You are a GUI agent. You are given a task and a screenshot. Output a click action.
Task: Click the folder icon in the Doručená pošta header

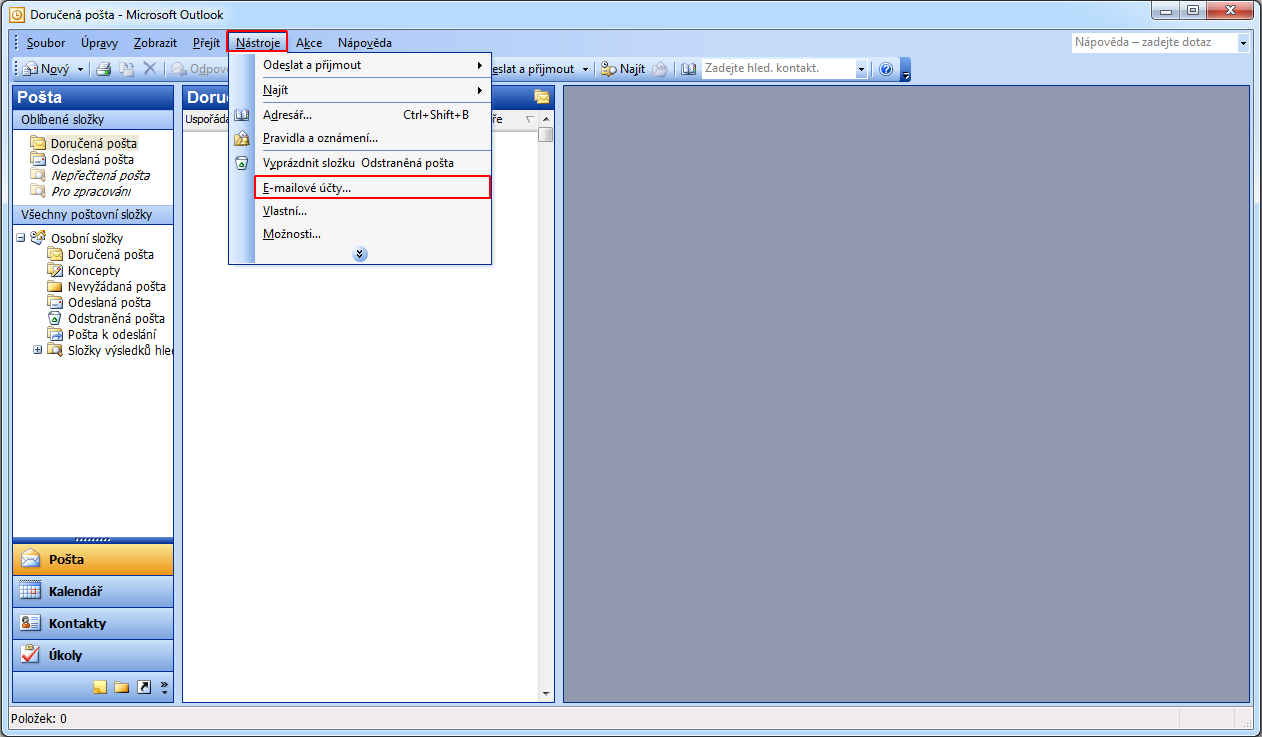(542, 97)
